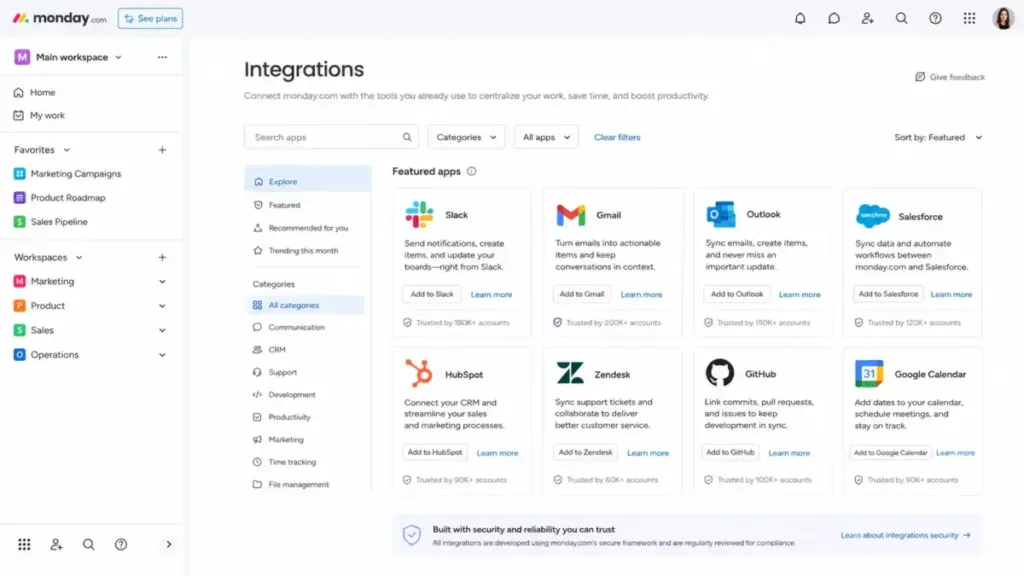Viewport: 1024px width, 576px height.
Task: Click Add to Gmail
Action: pos(581,294)
